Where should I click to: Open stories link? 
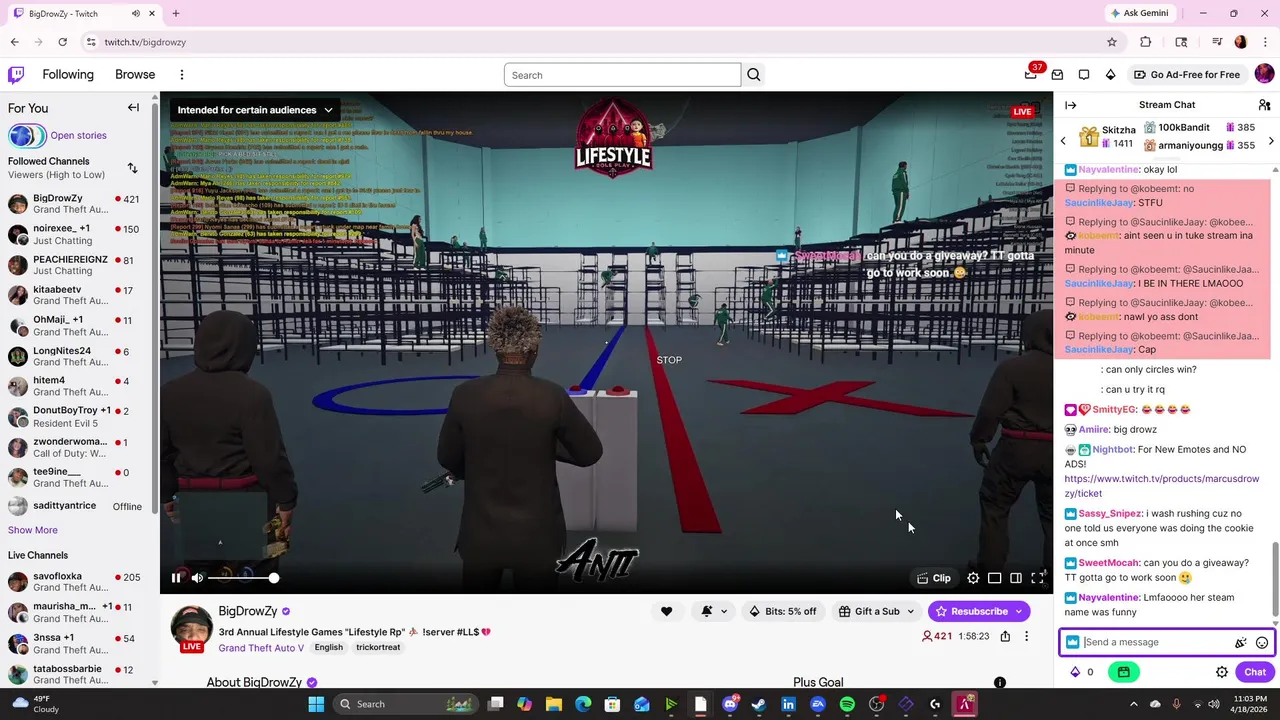(78, 136)
